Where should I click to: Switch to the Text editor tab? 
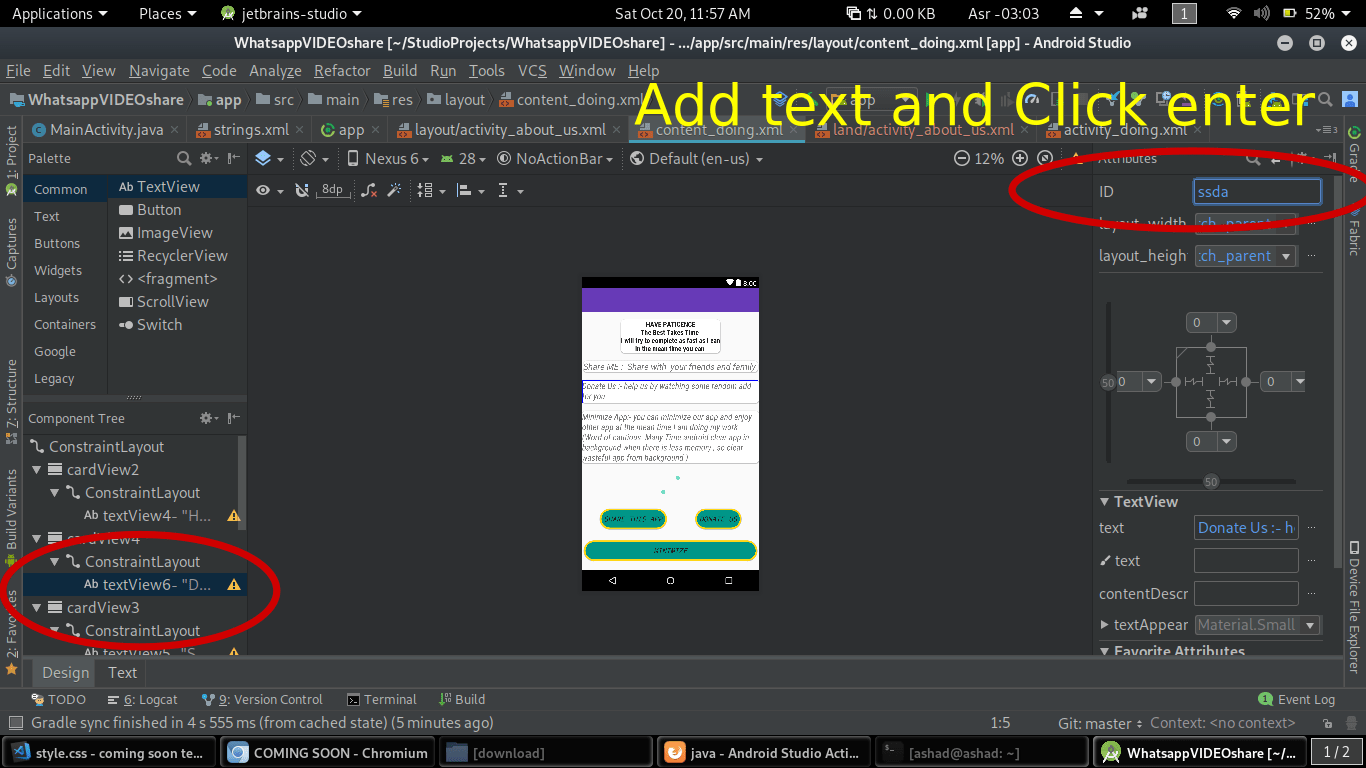point(122,673)
